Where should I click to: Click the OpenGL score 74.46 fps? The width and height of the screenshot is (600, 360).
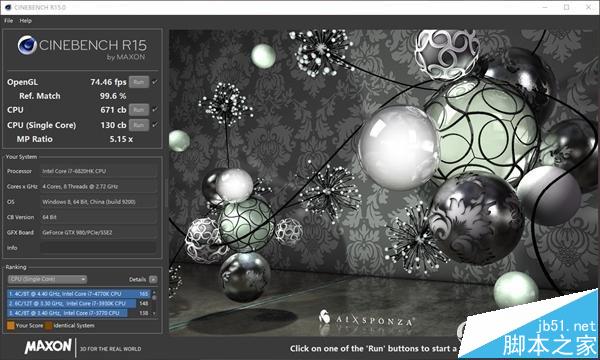click(x=108, y=82)
